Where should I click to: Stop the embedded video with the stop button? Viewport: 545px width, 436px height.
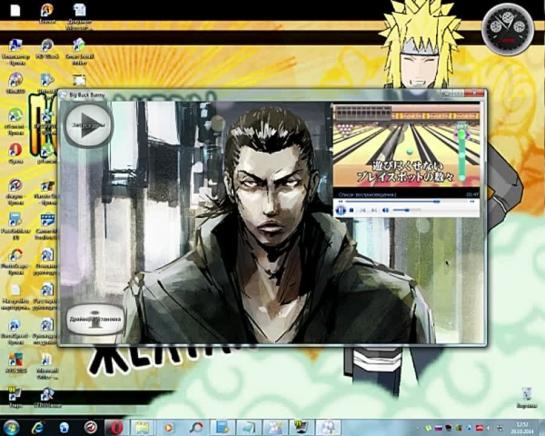coord(351,210)
